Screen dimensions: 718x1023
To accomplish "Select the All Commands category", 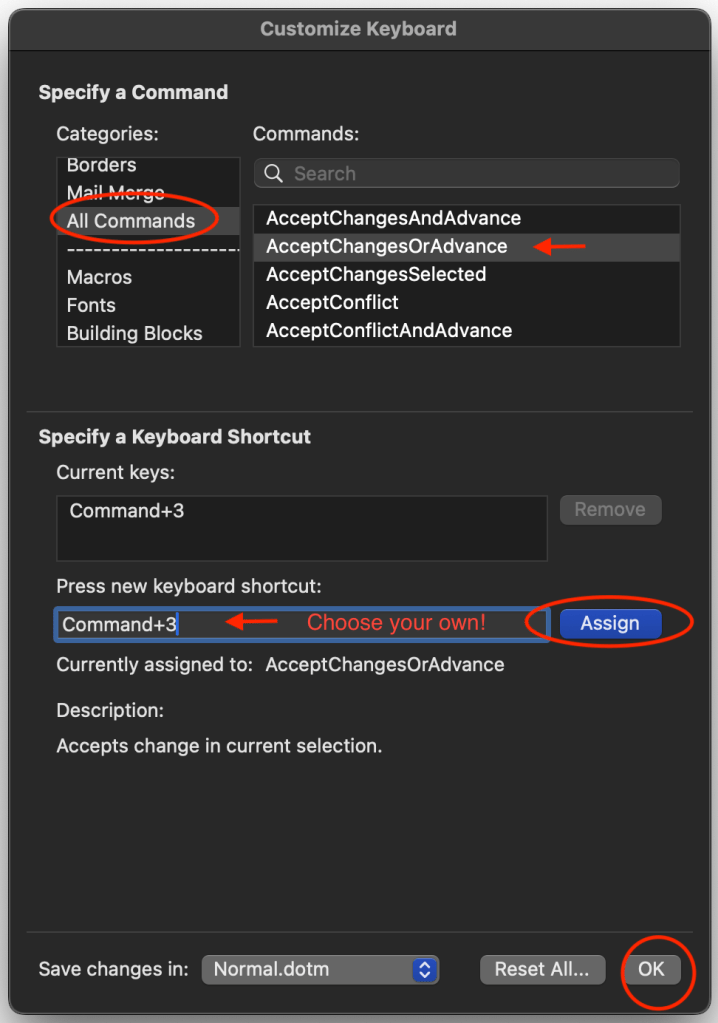I will [131, 221].
